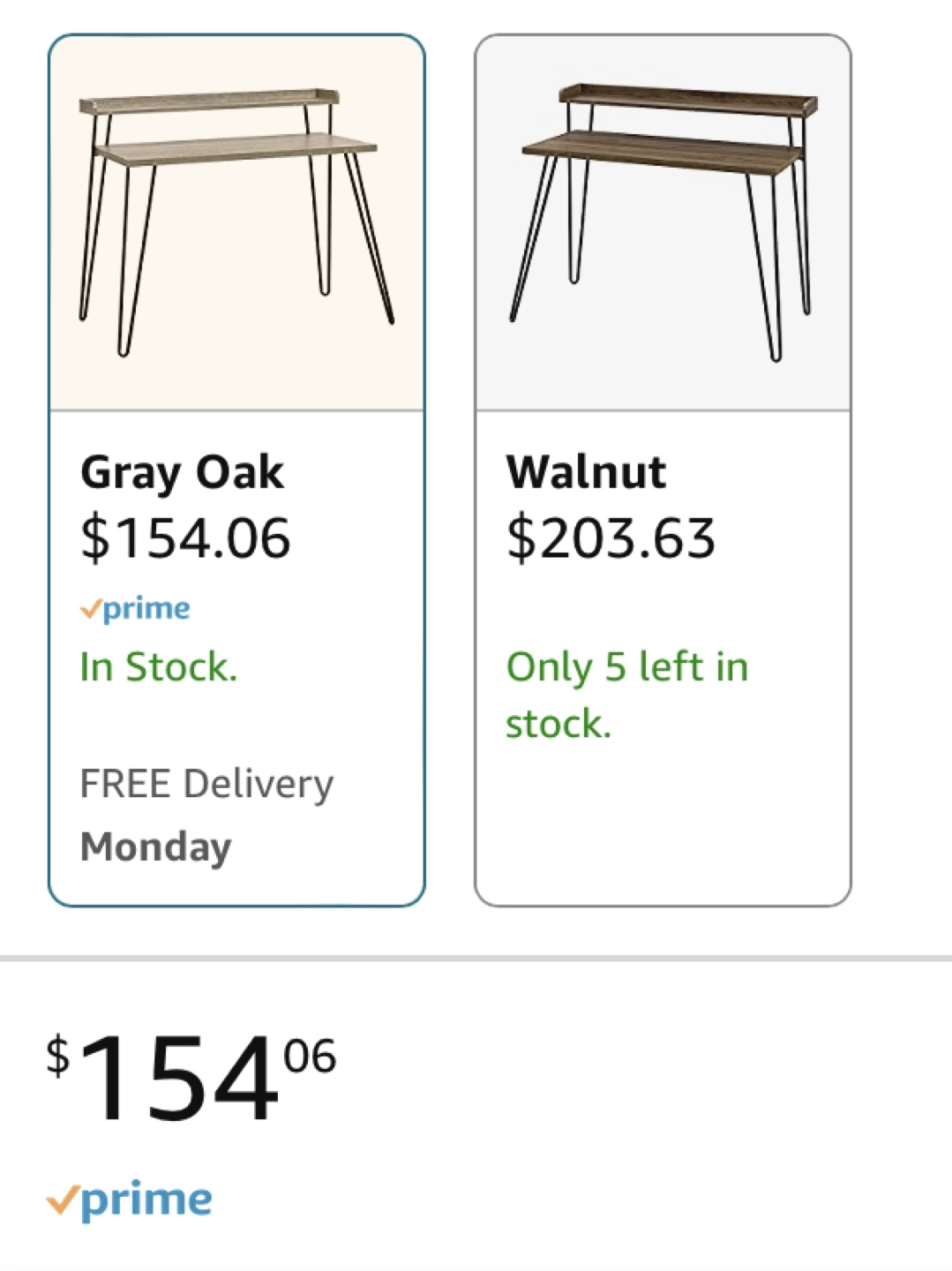Screen dimensions: 952x1271
Task: Click the orange checkmark of the small prime badge
Action: (x=90, y=608)
